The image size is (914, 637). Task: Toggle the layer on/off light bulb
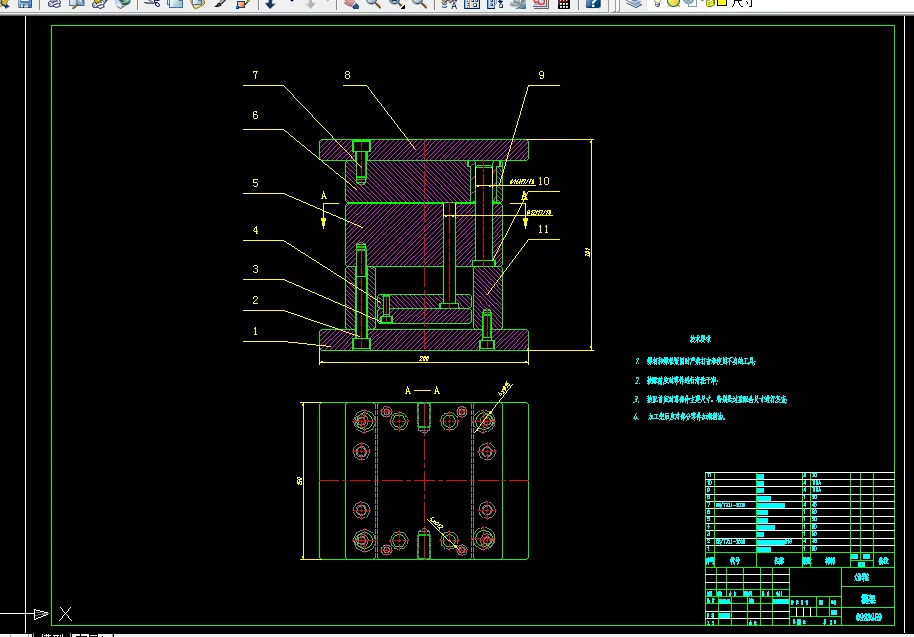[658, 2]
